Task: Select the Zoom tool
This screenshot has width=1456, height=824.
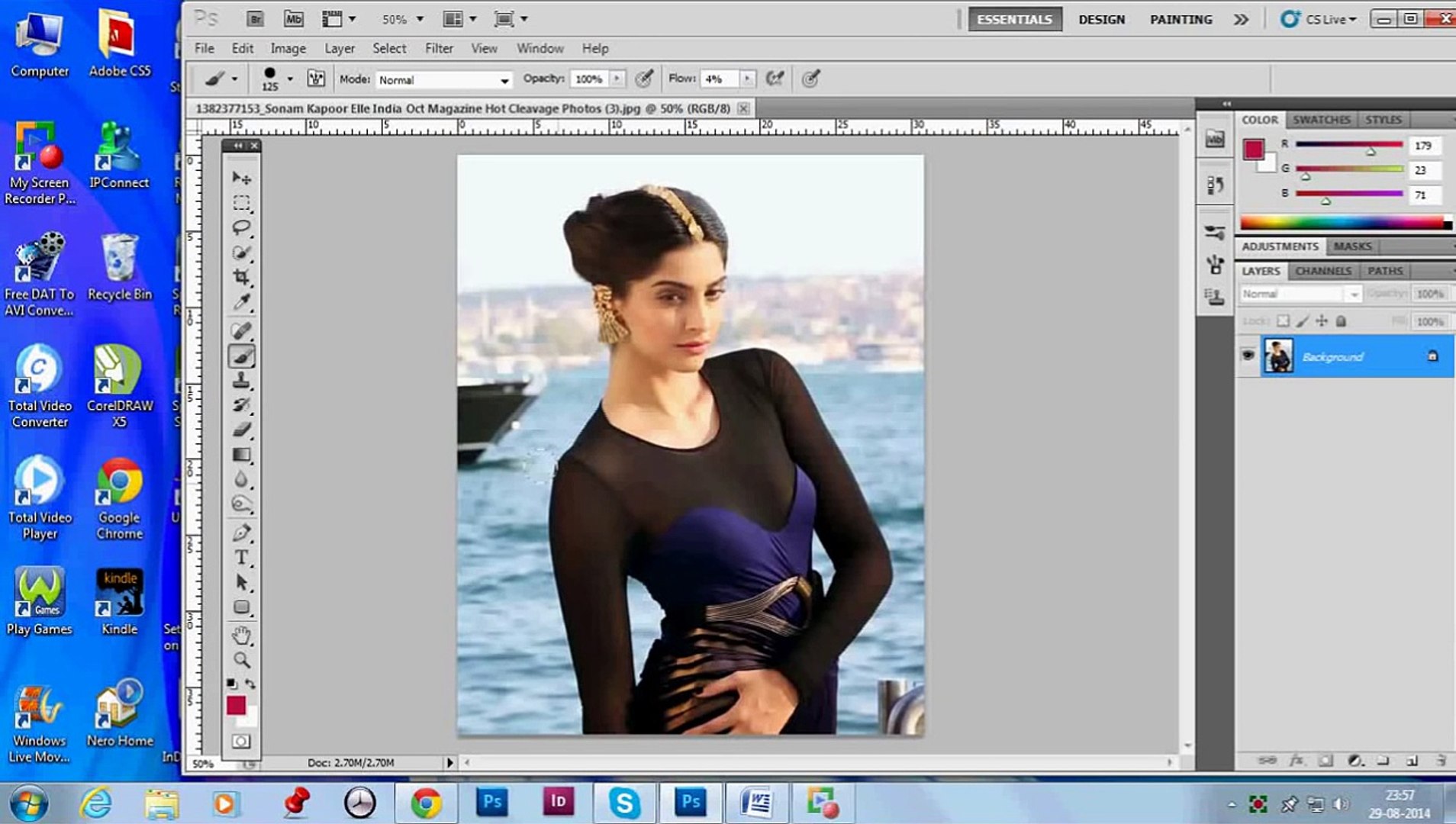Action: click(x=241, y=660)
